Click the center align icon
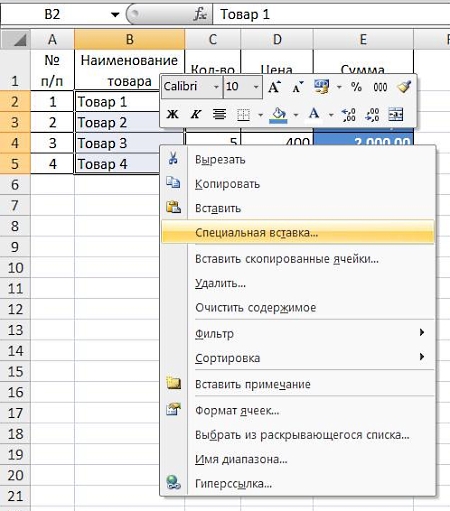The image size is (450, 511). point(219,114)
